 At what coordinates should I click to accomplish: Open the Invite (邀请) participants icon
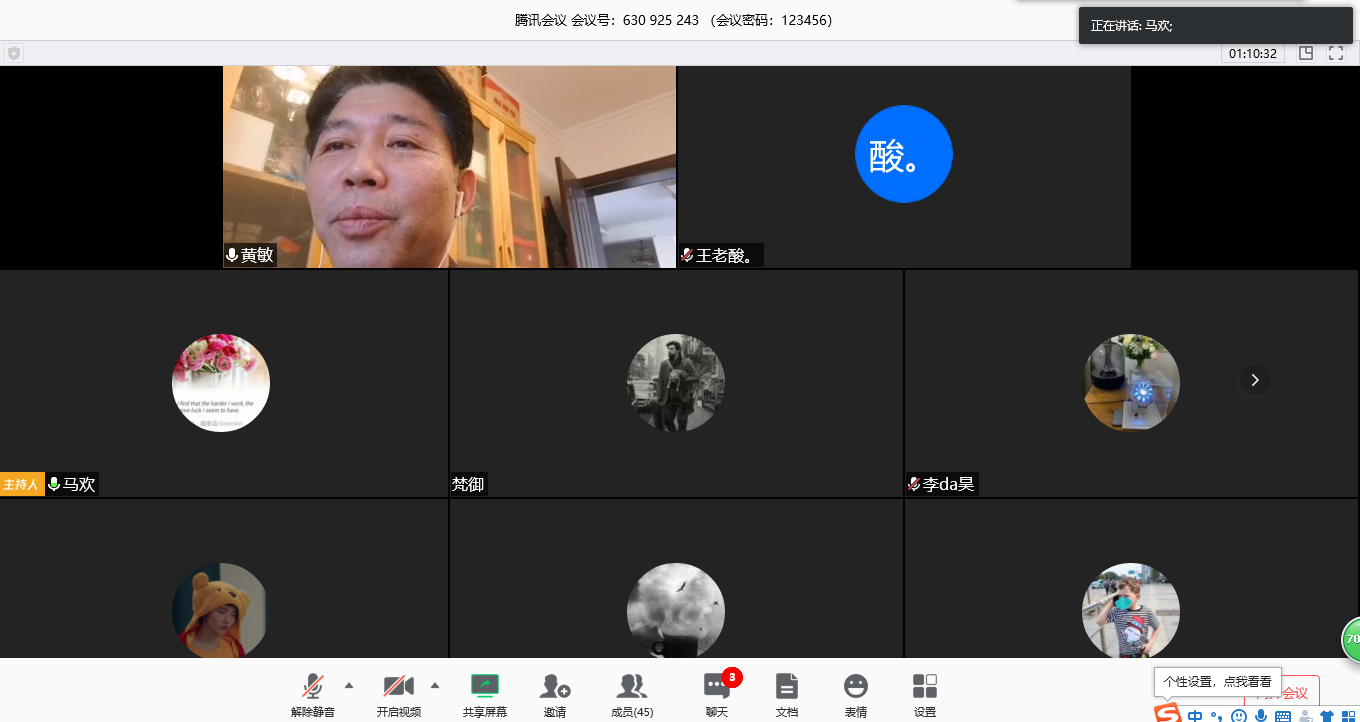(x=555, y=687)
